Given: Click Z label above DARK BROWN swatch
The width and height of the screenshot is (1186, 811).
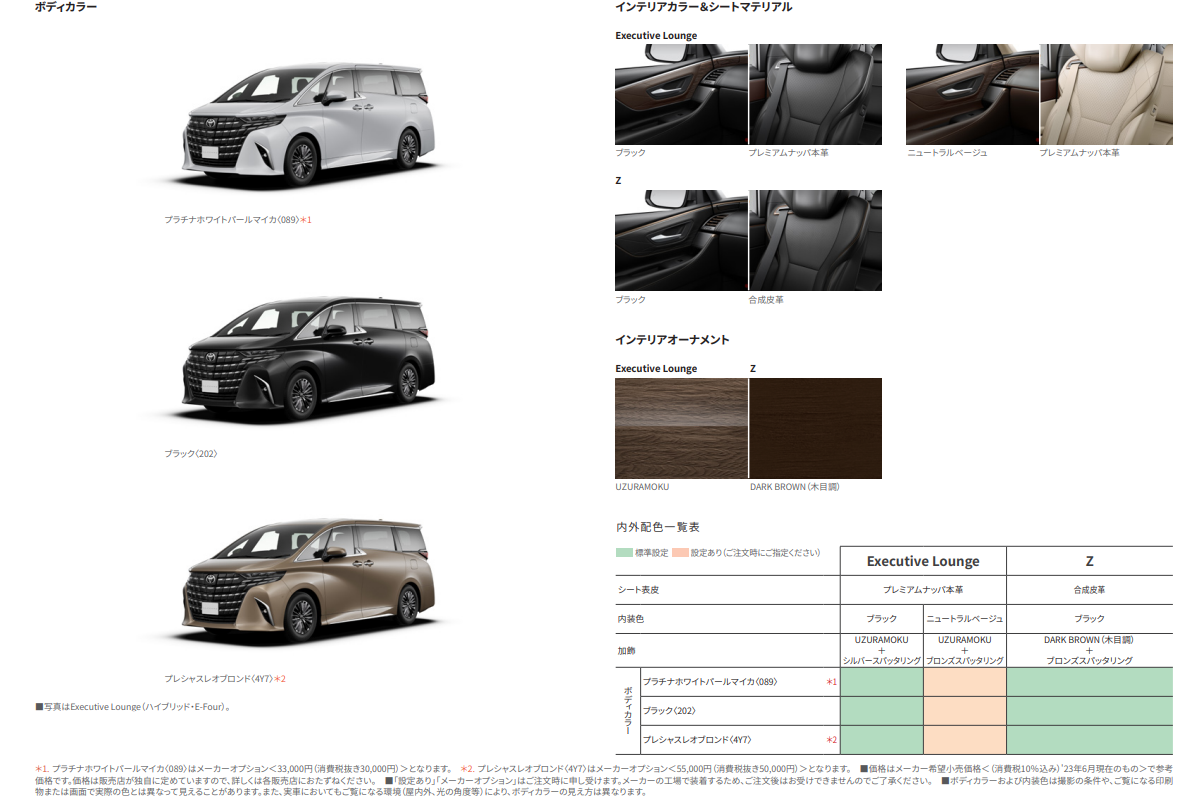Looking at the screenshot, I should (753, 368).
